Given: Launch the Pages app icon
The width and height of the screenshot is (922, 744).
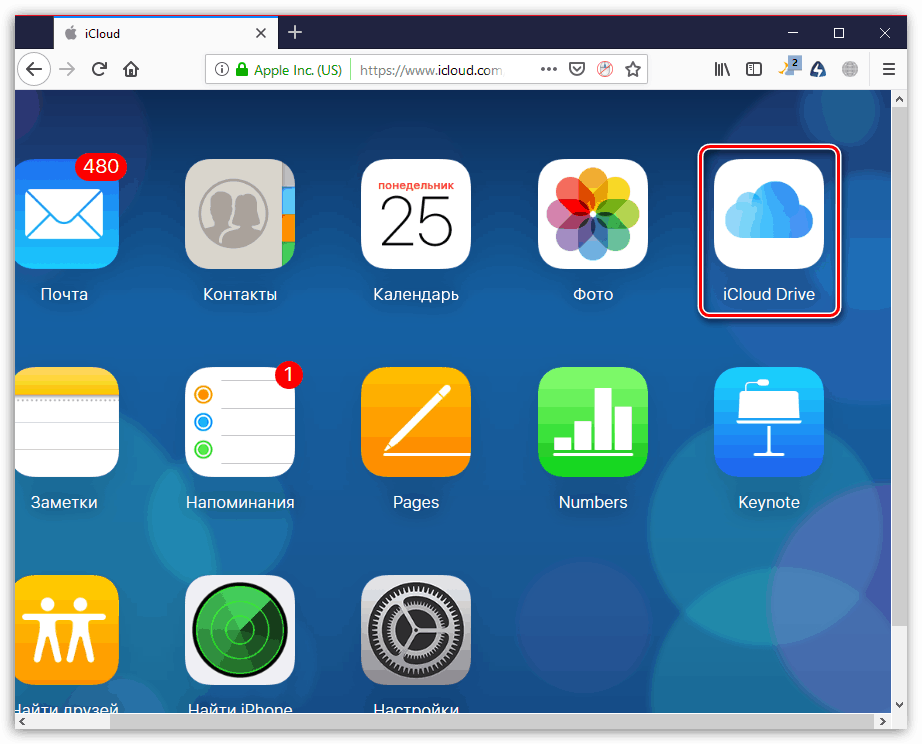Looking at the screenshot, I should pos(416,422).
